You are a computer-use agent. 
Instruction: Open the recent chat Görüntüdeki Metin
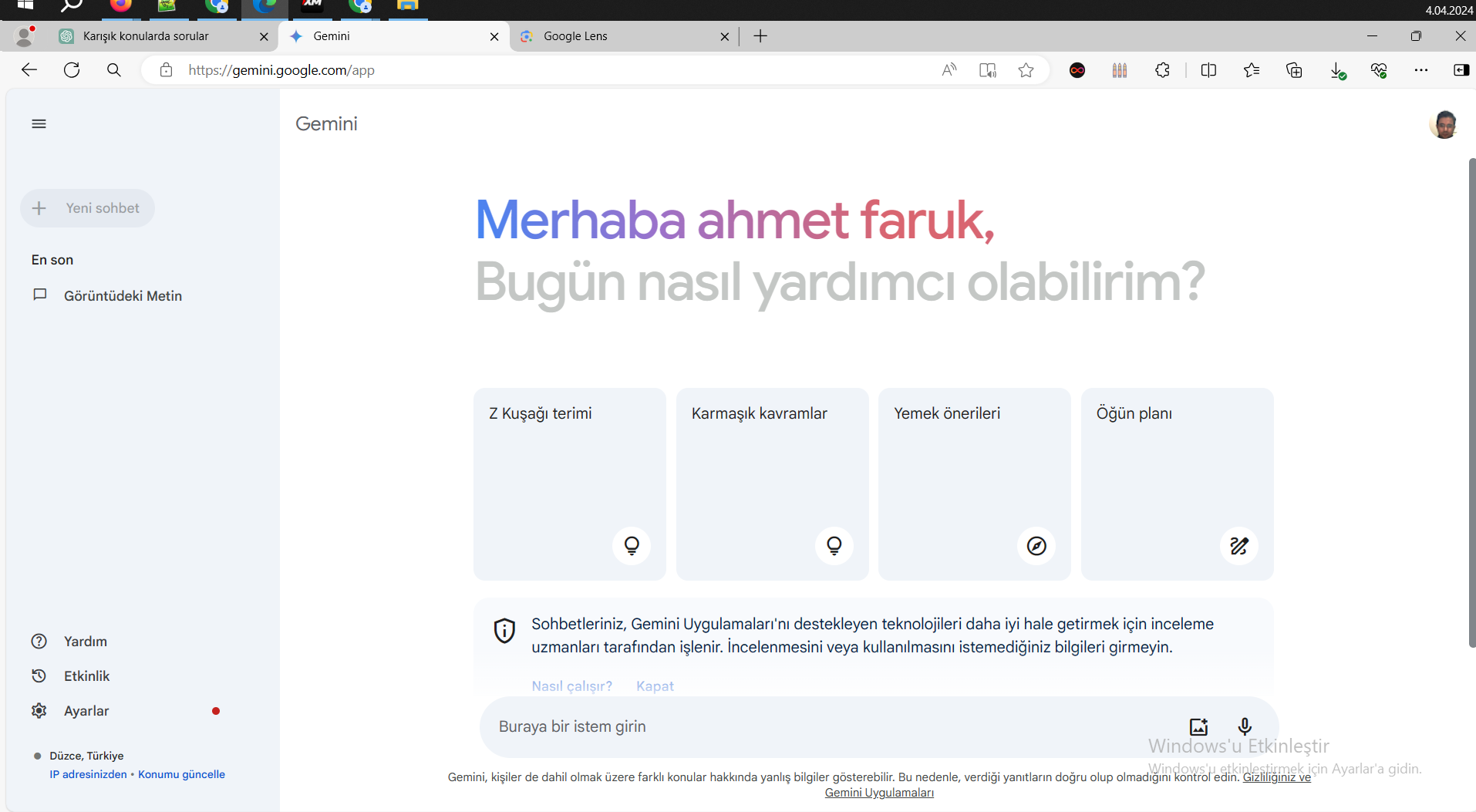pyautogui.click(x=123, y=296)
